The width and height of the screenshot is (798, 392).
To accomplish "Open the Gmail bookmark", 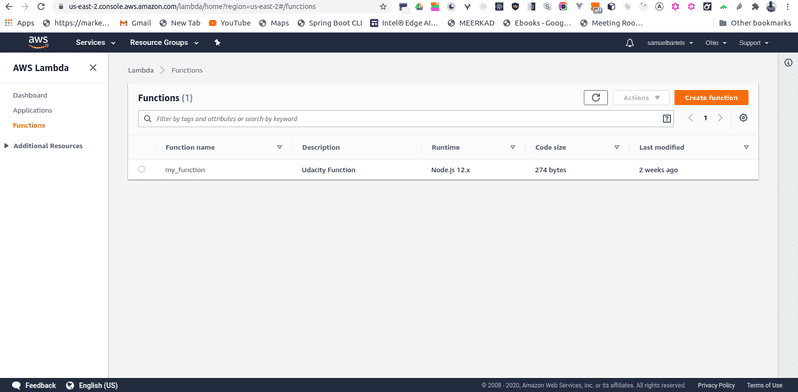I will click(x=135, y=23).
